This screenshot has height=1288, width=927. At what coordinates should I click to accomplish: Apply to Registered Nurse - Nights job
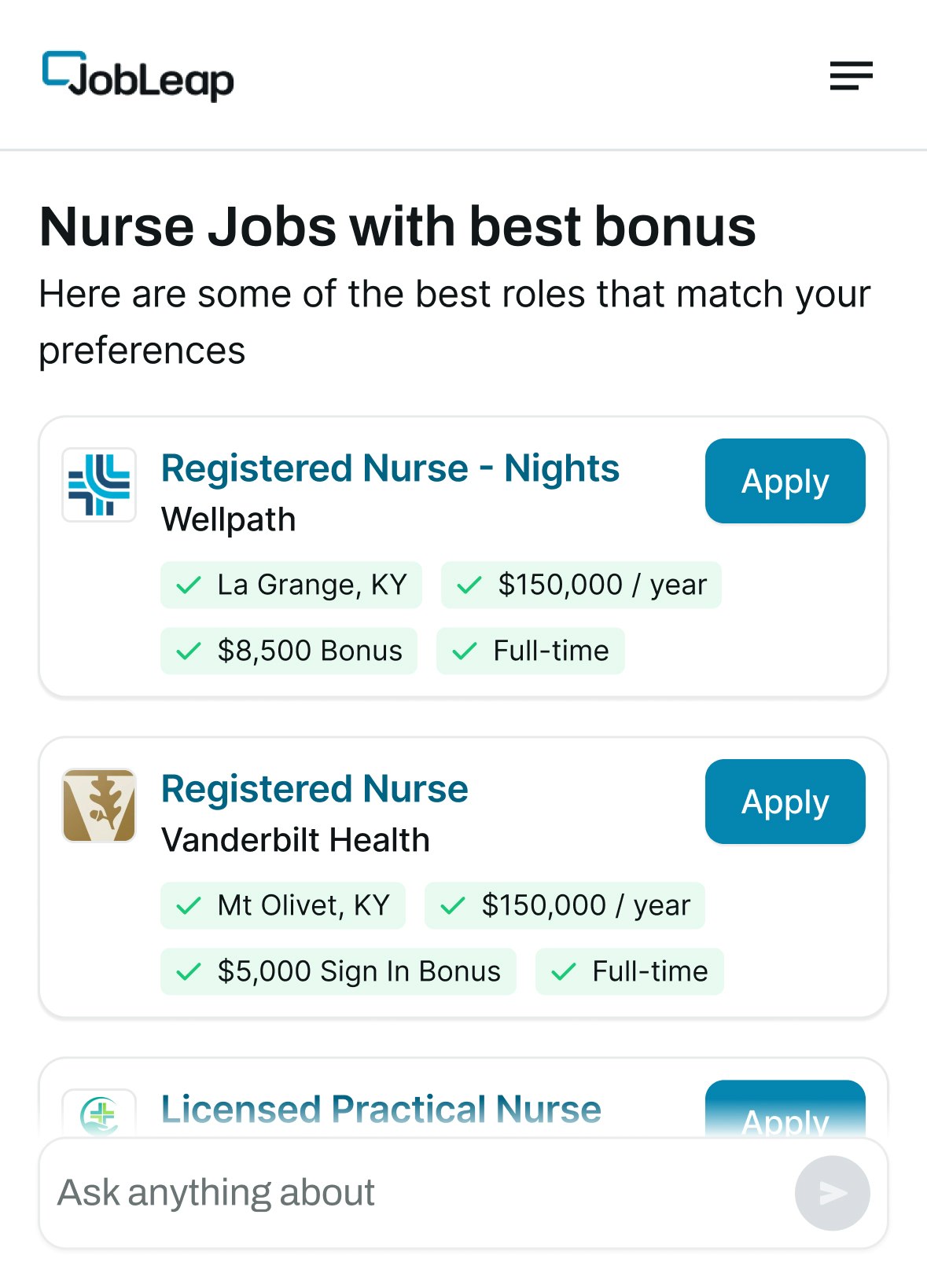tap(785, 481)
